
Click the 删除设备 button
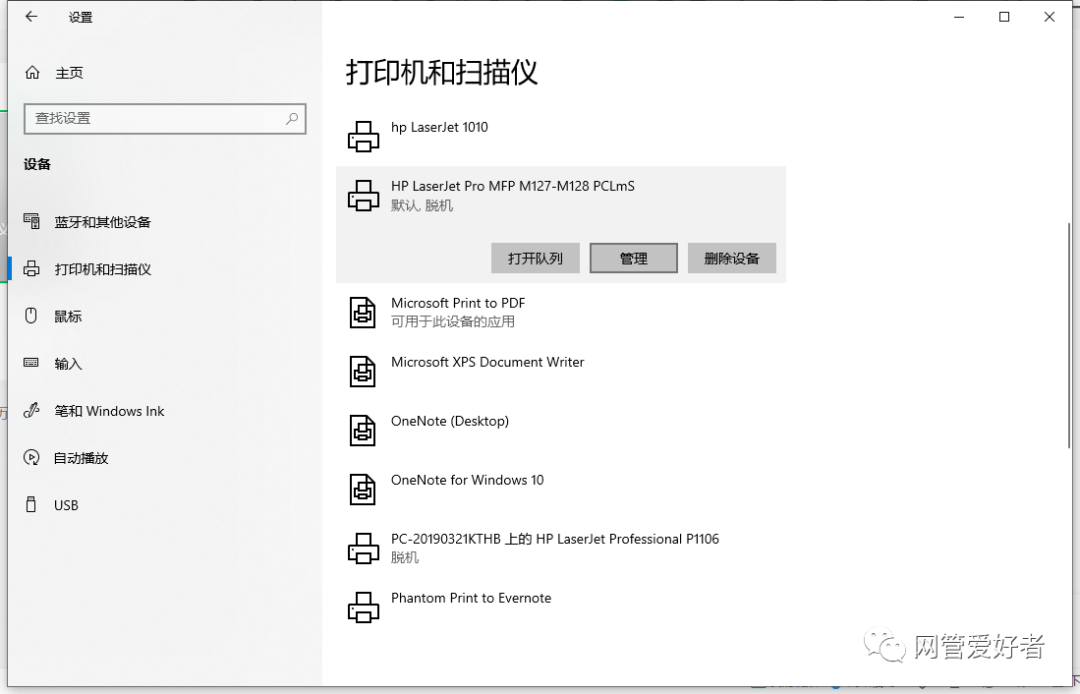point(731,258)
